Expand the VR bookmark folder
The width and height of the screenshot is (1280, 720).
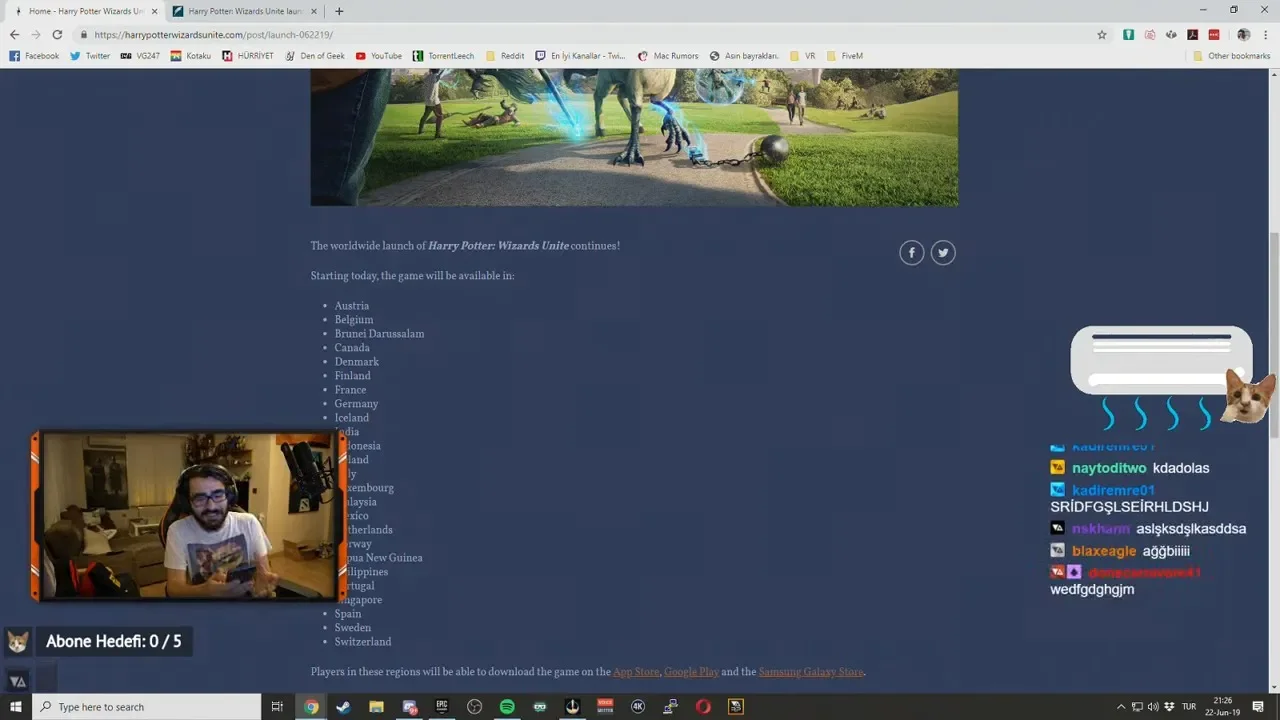point(802,56)
